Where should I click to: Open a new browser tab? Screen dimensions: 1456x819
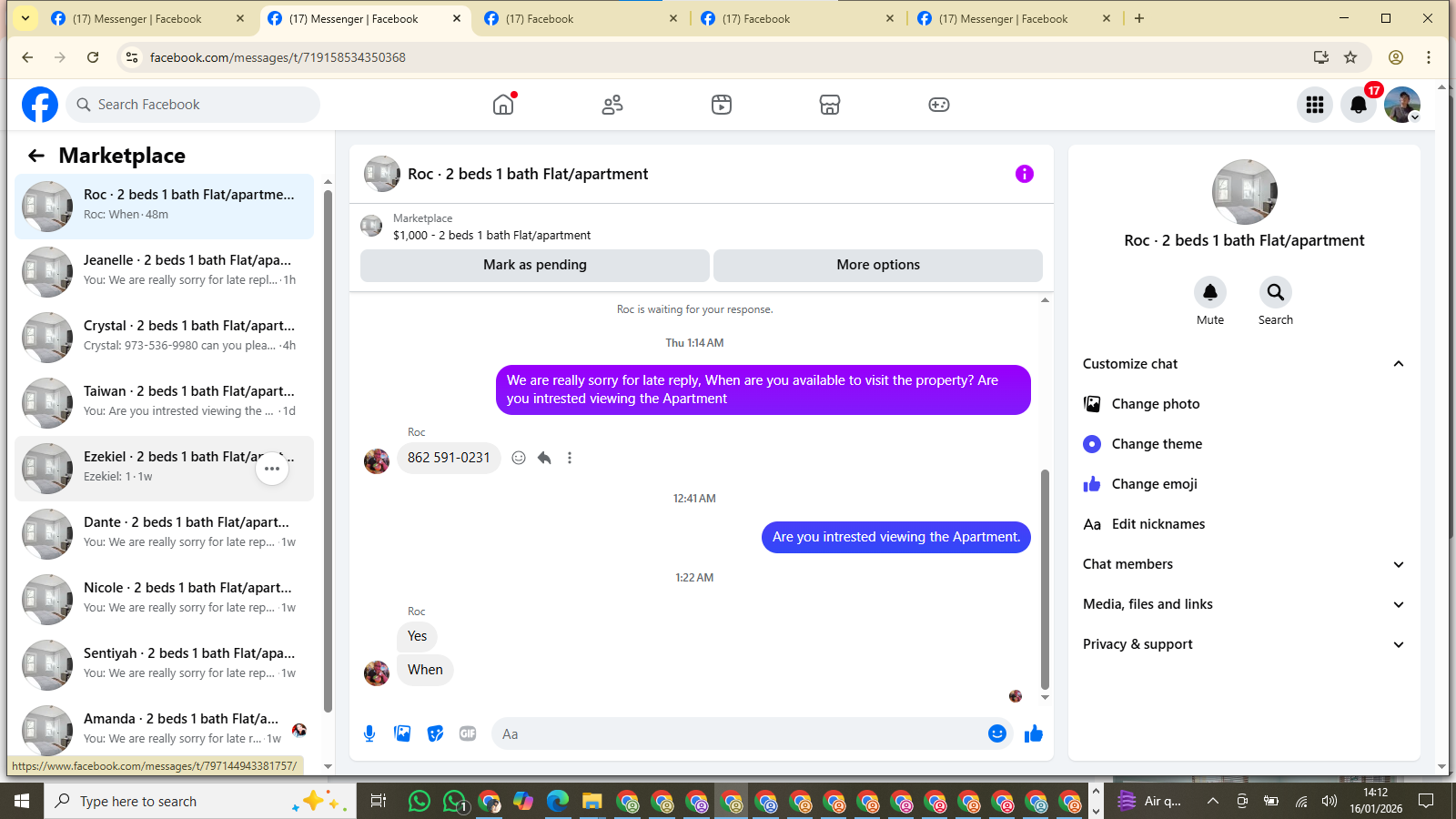[1139, 18]
